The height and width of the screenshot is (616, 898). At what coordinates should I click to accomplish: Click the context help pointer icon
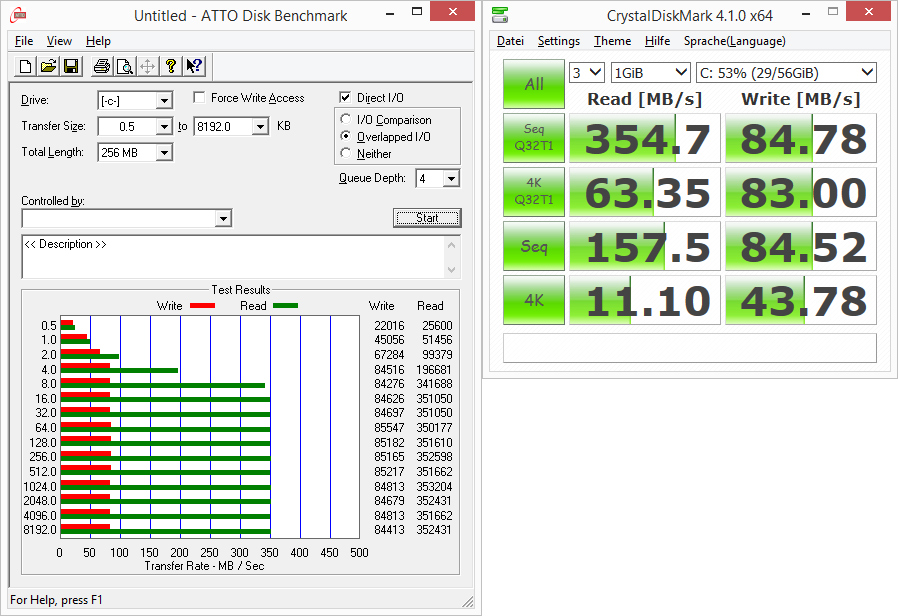(194, 66)
